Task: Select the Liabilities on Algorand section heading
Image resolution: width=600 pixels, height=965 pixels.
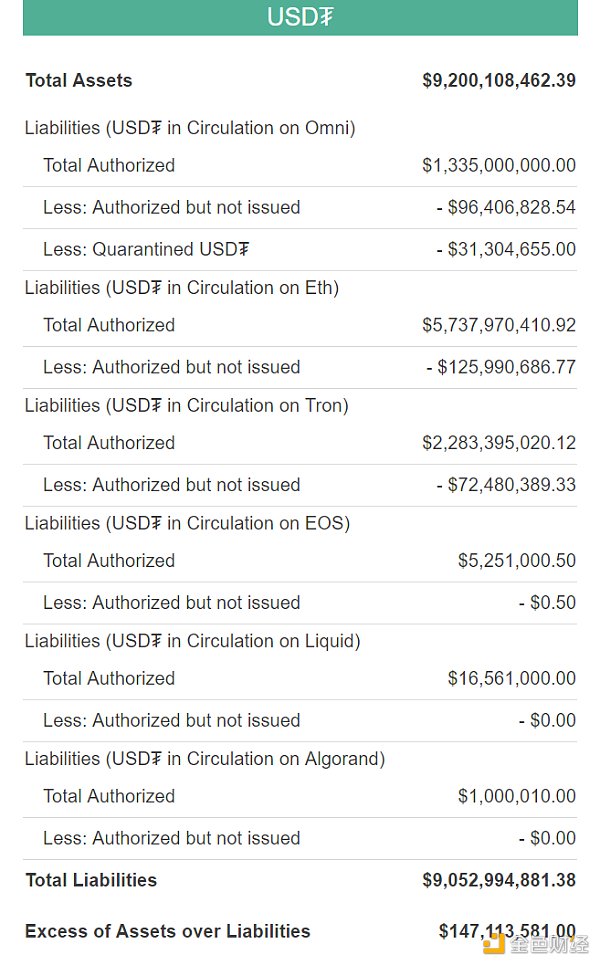Action: point(205,759)
